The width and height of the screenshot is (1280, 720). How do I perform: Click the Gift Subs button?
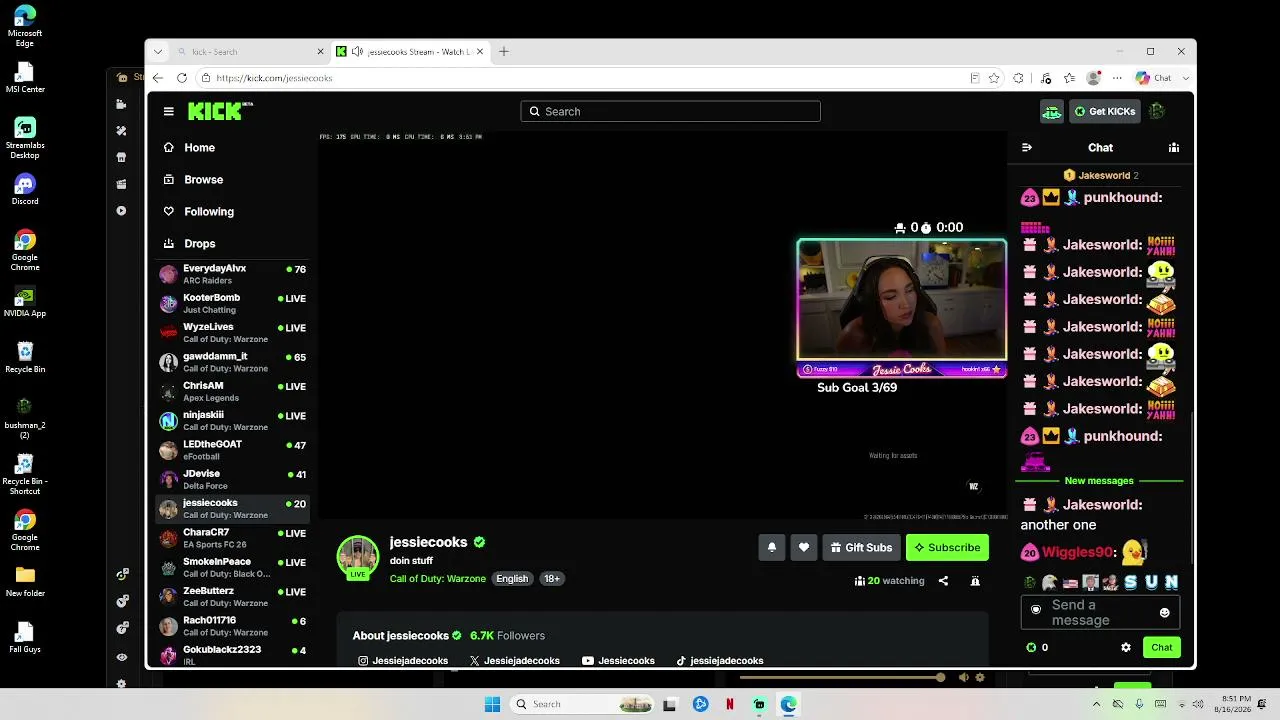tap(861, 547)
